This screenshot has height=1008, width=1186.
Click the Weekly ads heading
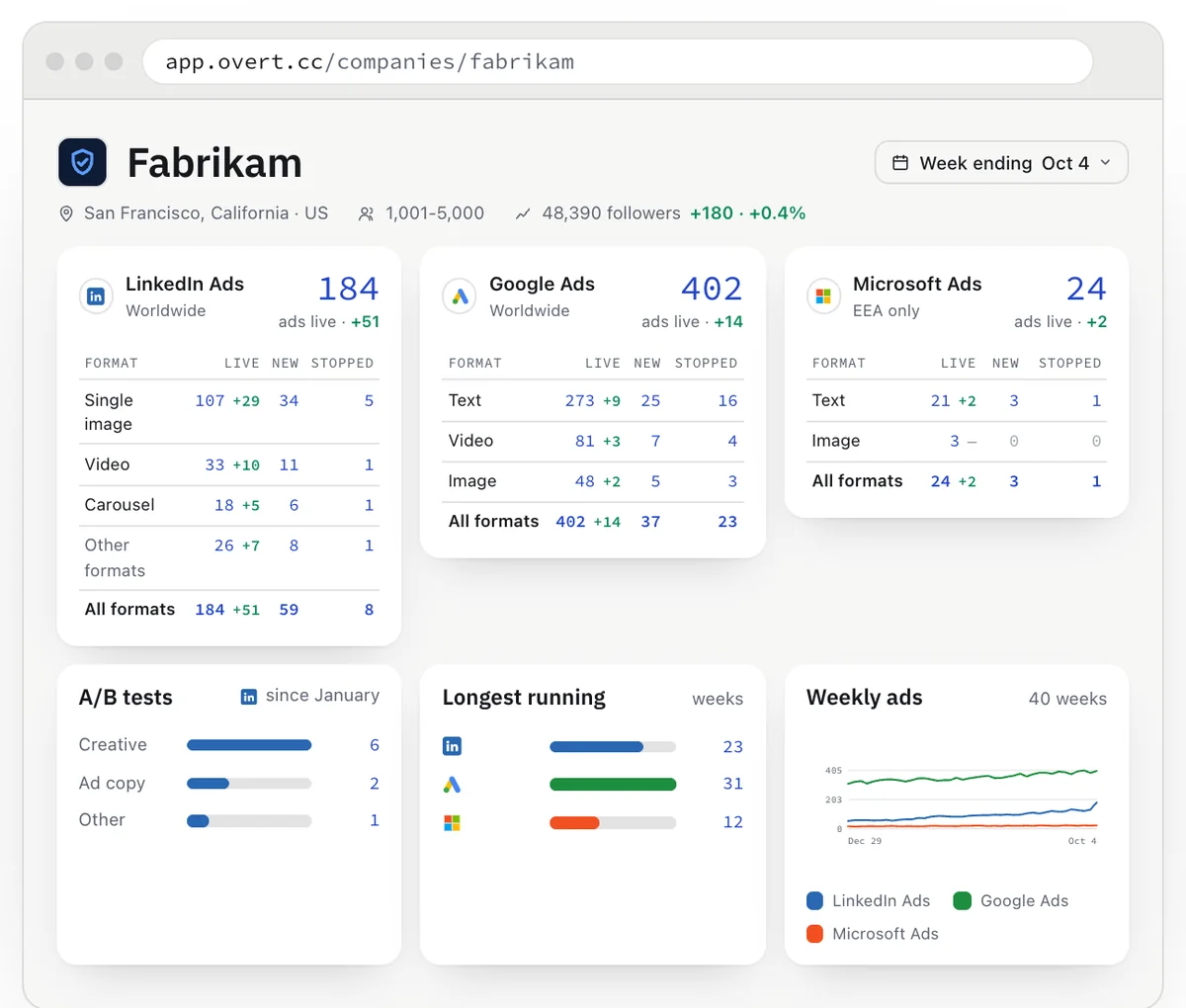click(865, 698)
